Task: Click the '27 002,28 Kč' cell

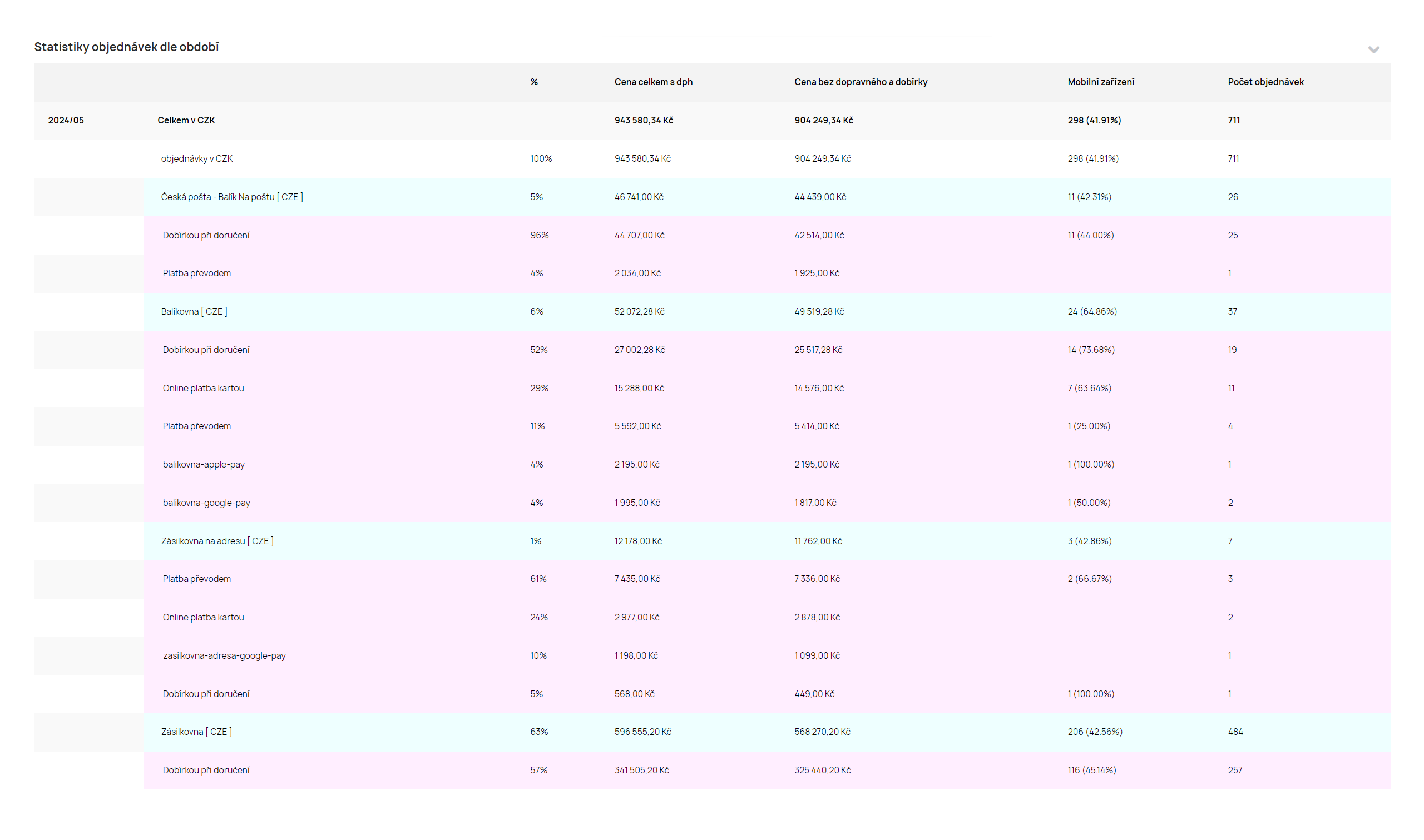Action: coord(639,350)
